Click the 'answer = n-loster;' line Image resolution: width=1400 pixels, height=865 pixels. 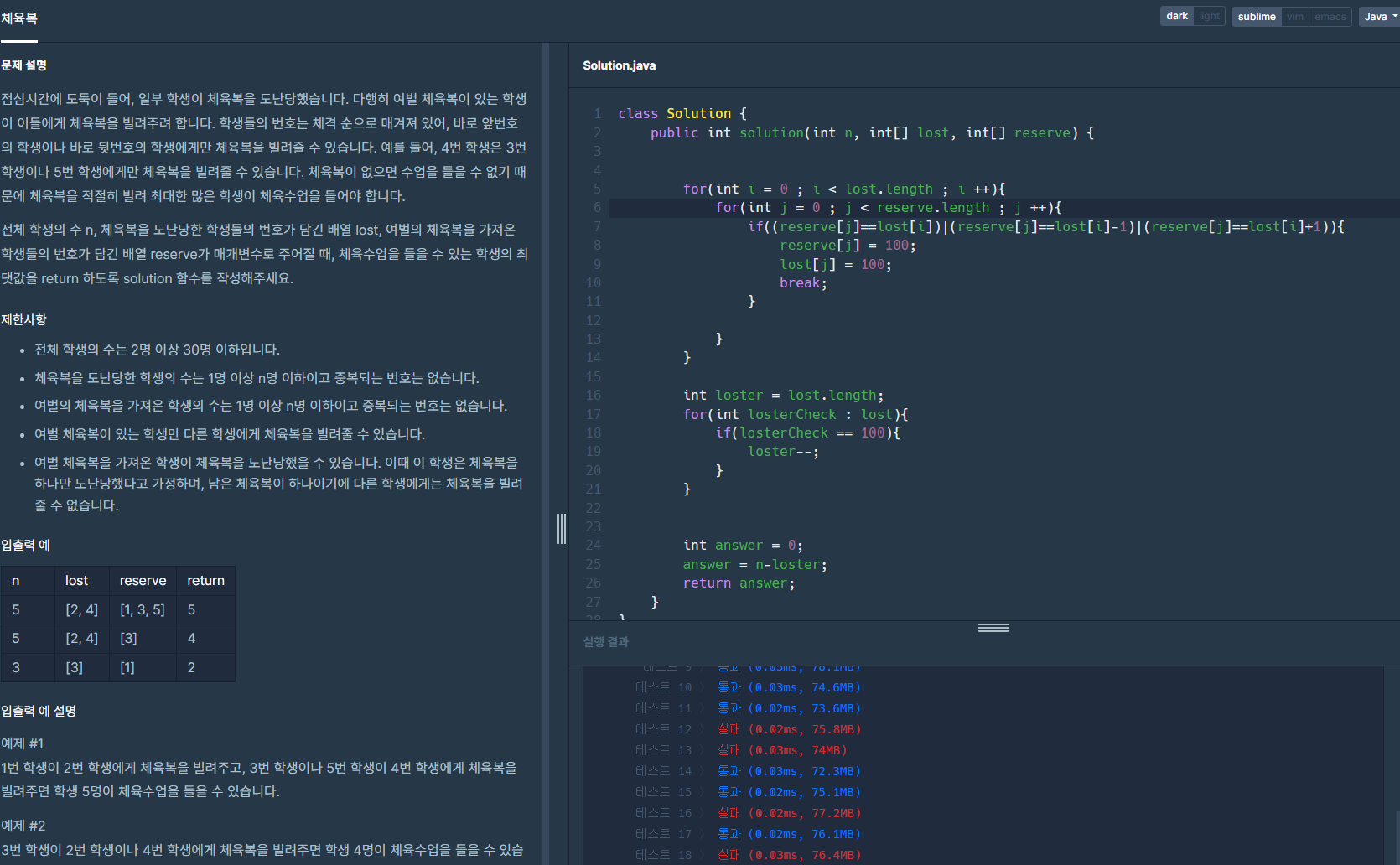coord(754,565)
